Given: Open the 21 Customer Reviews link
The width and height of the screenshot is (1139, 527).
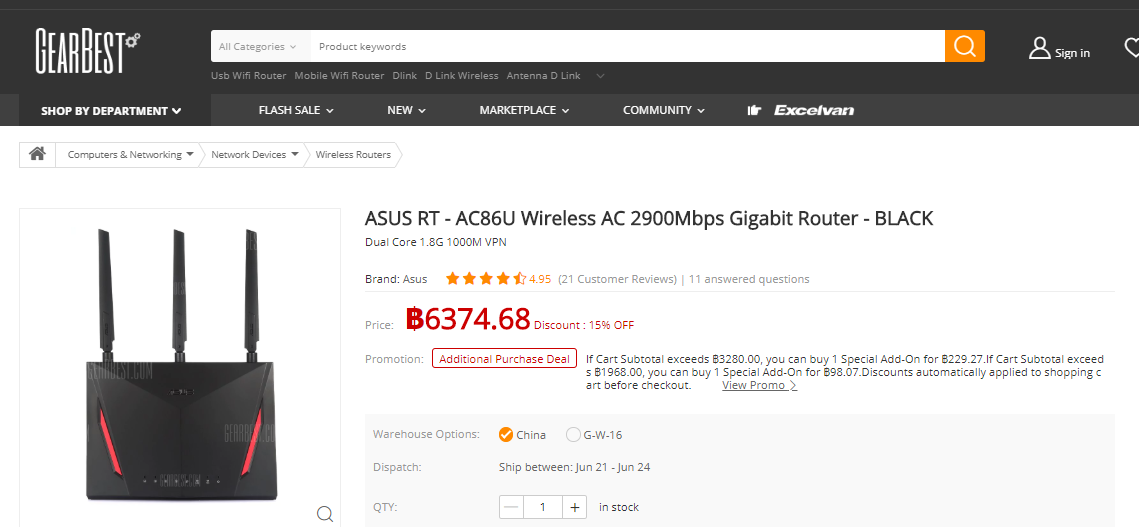Looking at the screenshot, I should [x=617, y=279].
